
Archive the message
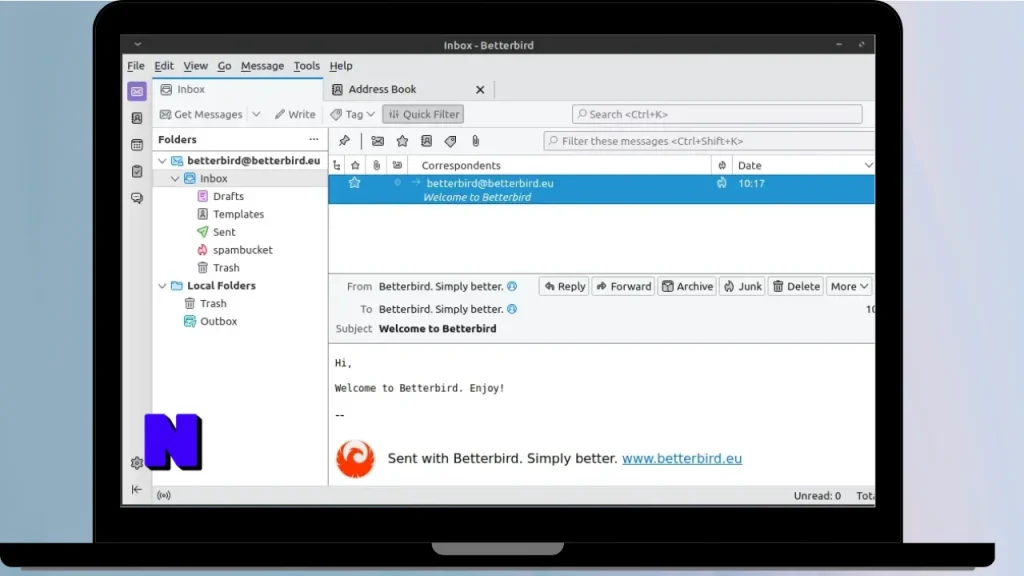click(687, 287)
